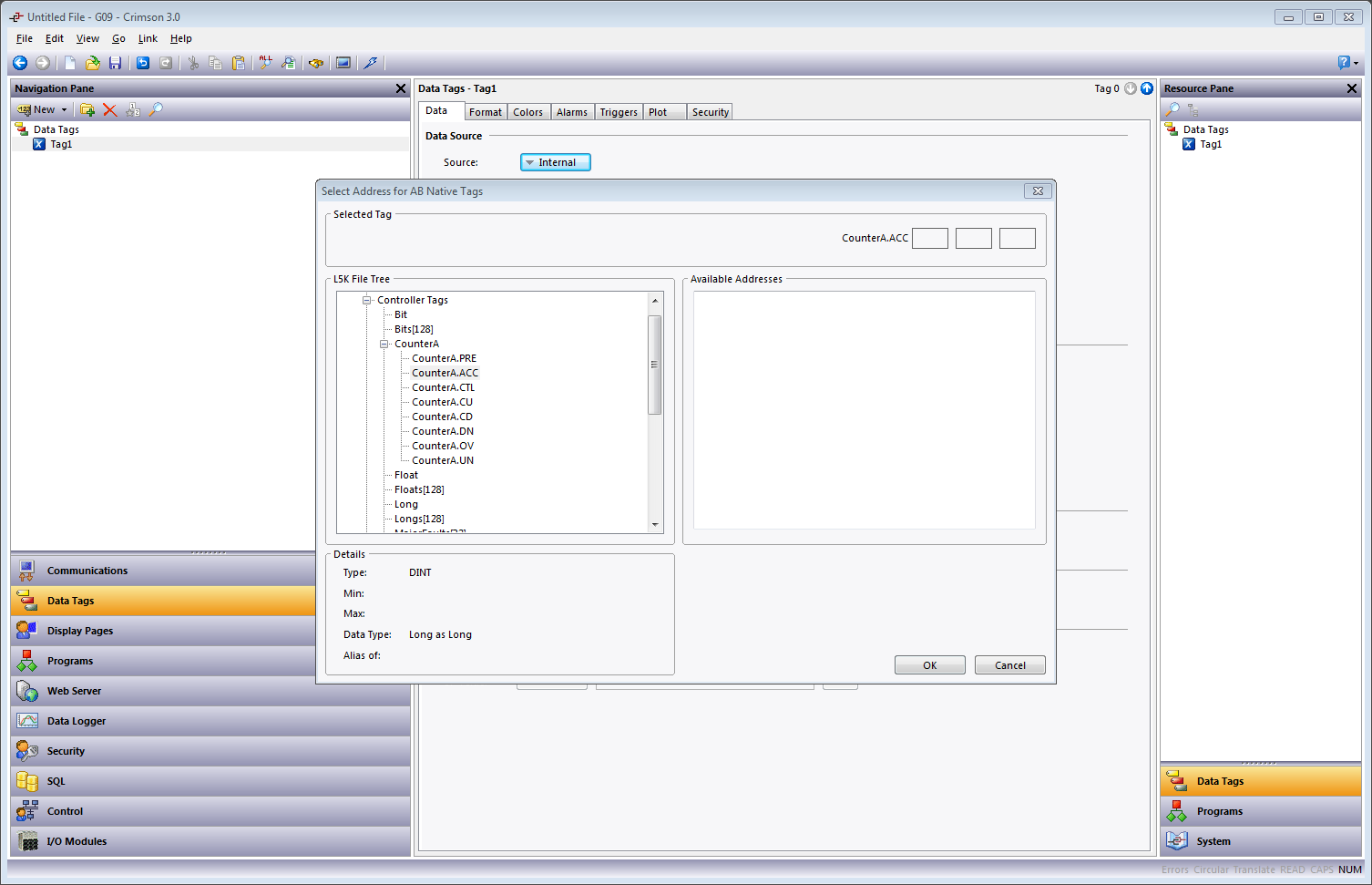Select CounterA.PRE in the L5K tree
The image size is (1372, 885).
tap(444, 358)
